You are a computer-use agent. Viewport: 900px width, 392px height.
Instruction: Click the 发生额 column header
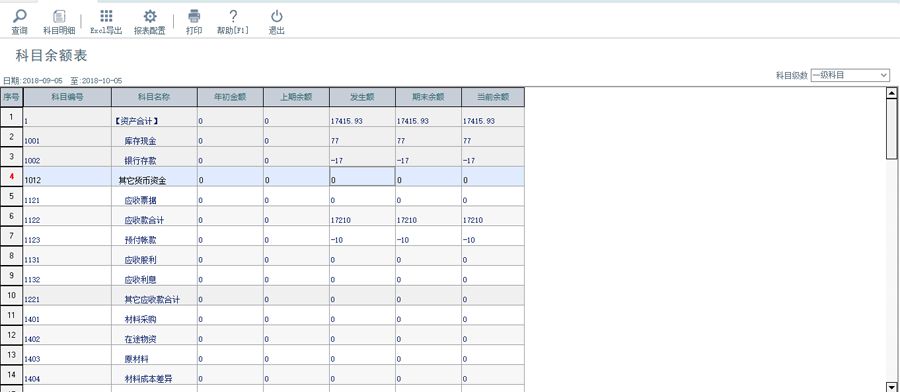tap(362, 97)
